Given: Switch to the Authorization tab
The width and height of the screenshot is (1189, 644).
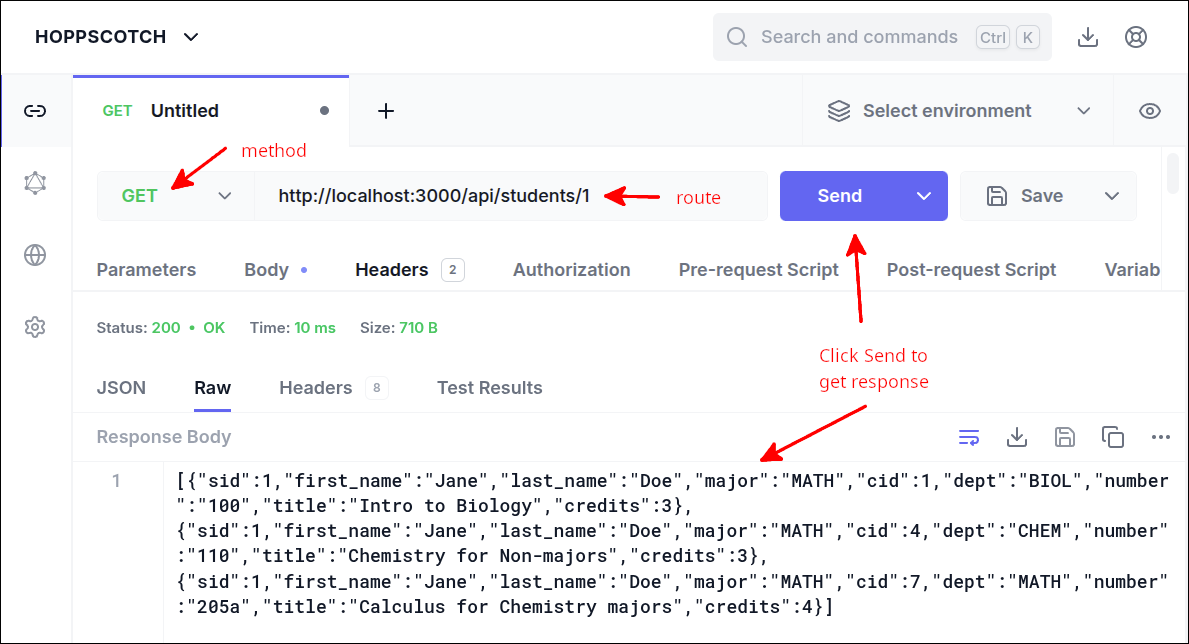Looking at the screenshot, I should coord(571,270).
